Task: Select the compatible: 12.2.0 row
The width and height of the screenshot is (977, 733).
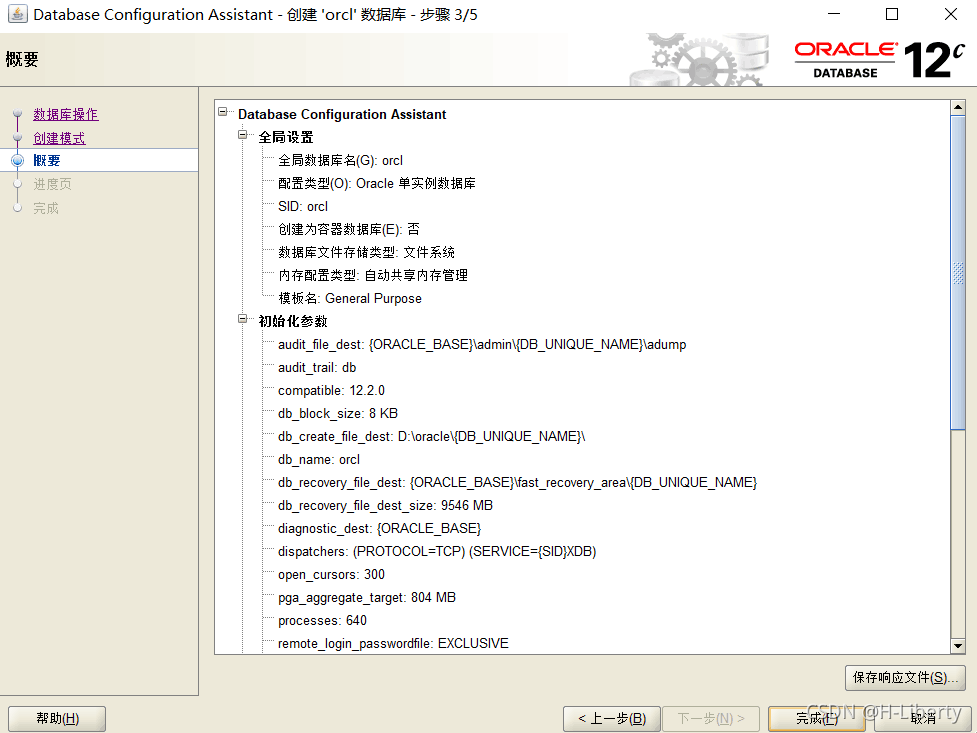Action: (x=331, y=391)
